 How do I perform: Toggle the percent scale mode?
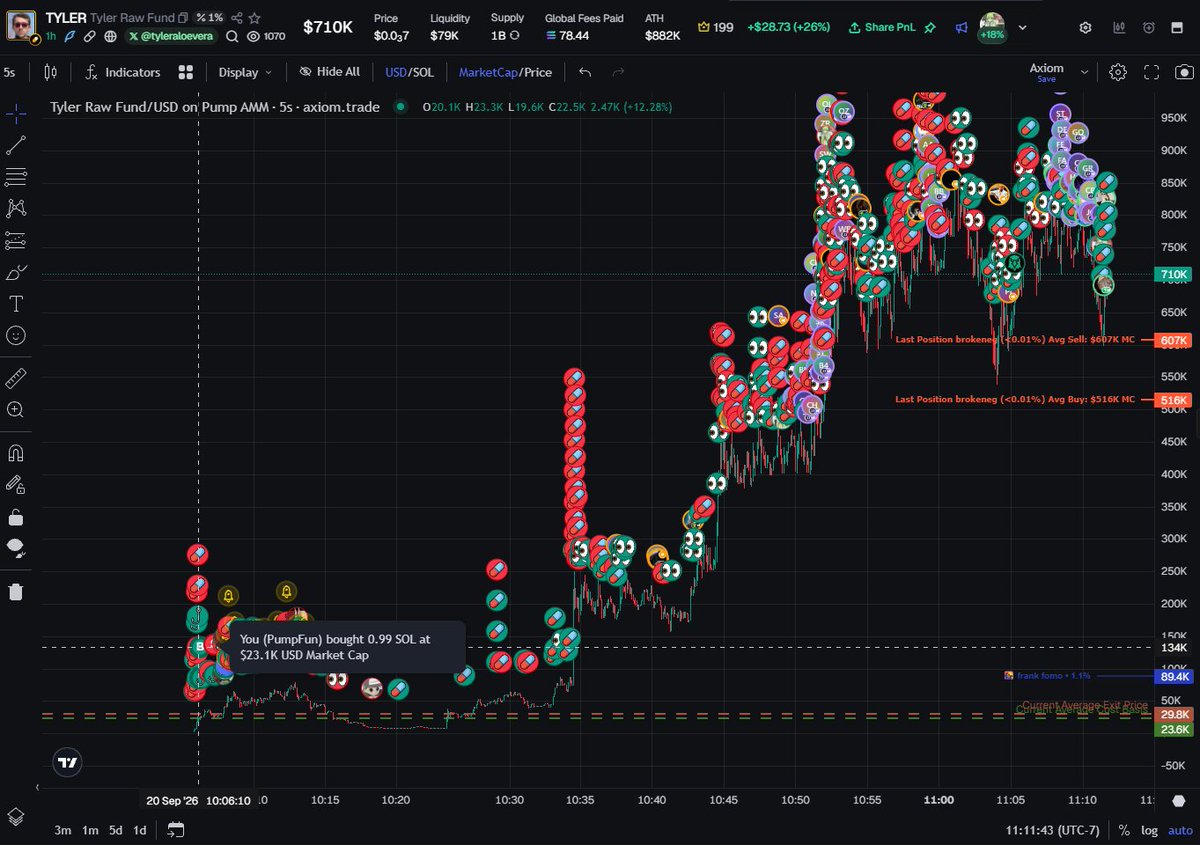[x=1124, y=830]
